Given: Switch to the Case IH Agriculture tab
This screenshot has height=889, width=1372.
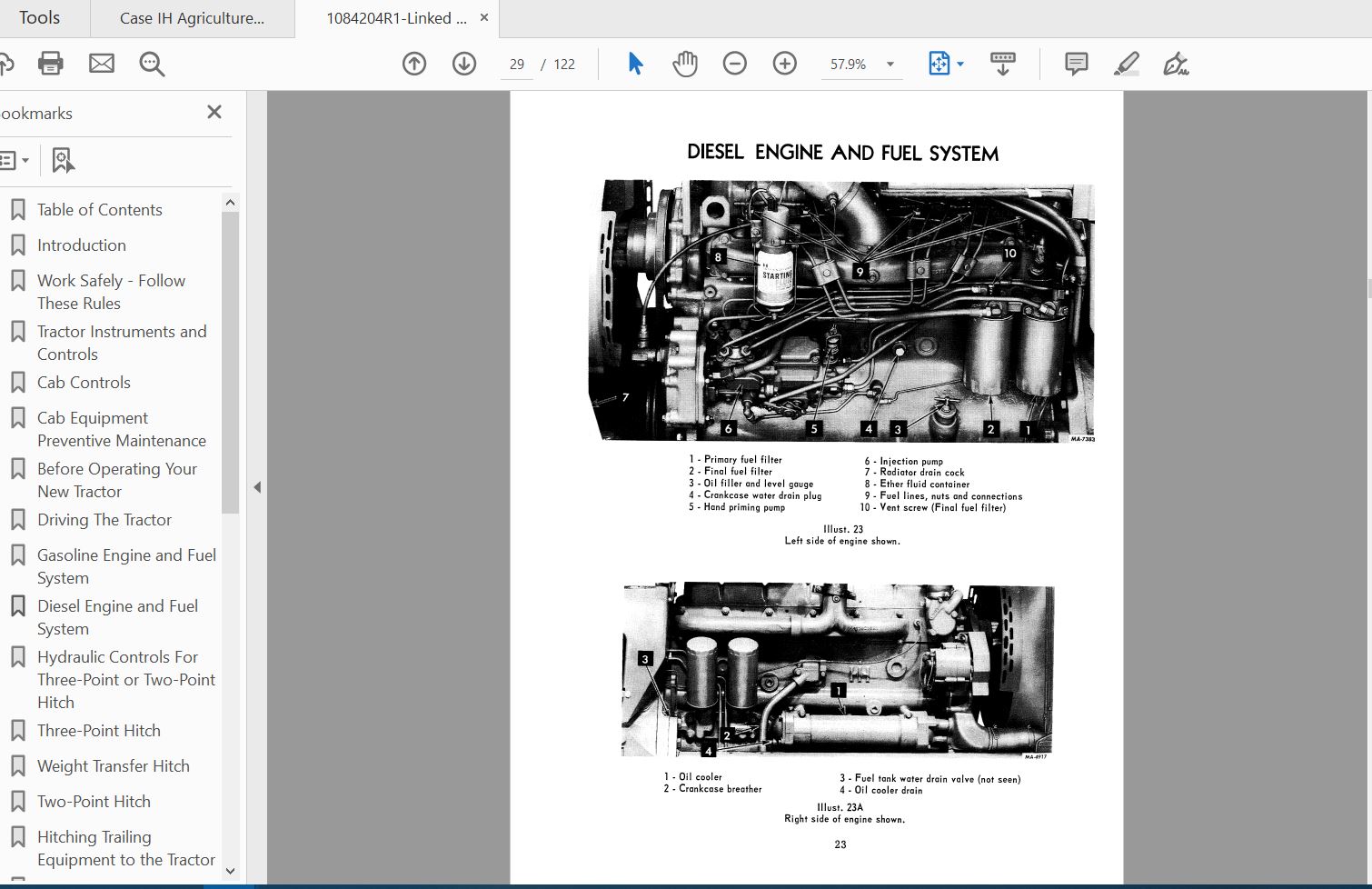Looking at the screenshot, I should (x=192, y=17).
